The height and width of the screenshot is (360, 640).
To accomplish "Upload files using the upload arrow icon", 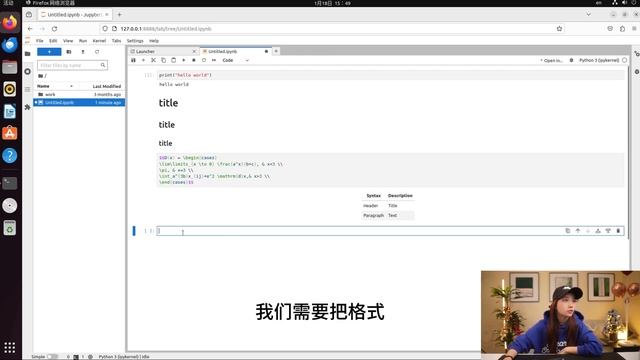I will pos(83,52).
